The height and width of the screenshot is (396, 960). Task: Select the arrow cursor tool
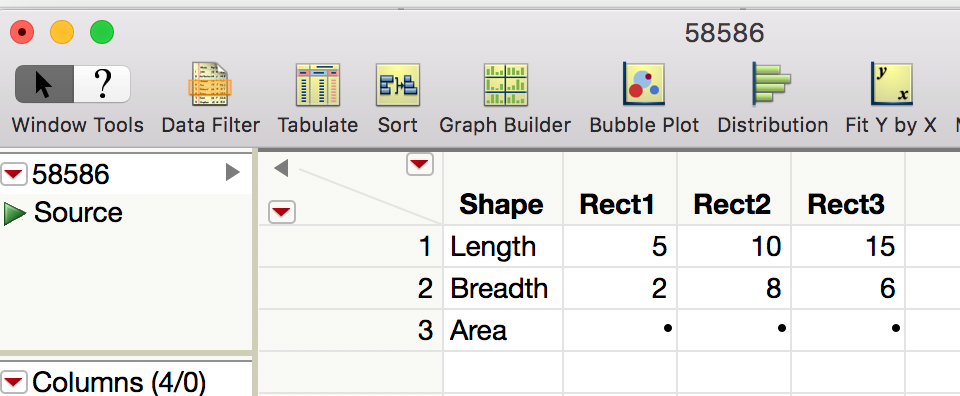[x=44, y=84]
